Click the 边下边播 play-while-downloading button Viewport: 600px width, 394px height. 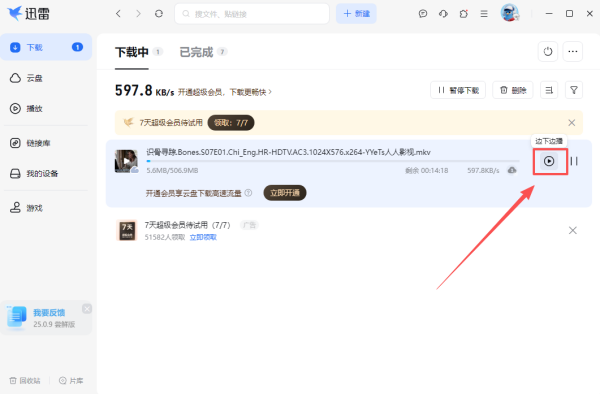click(549, 161)
